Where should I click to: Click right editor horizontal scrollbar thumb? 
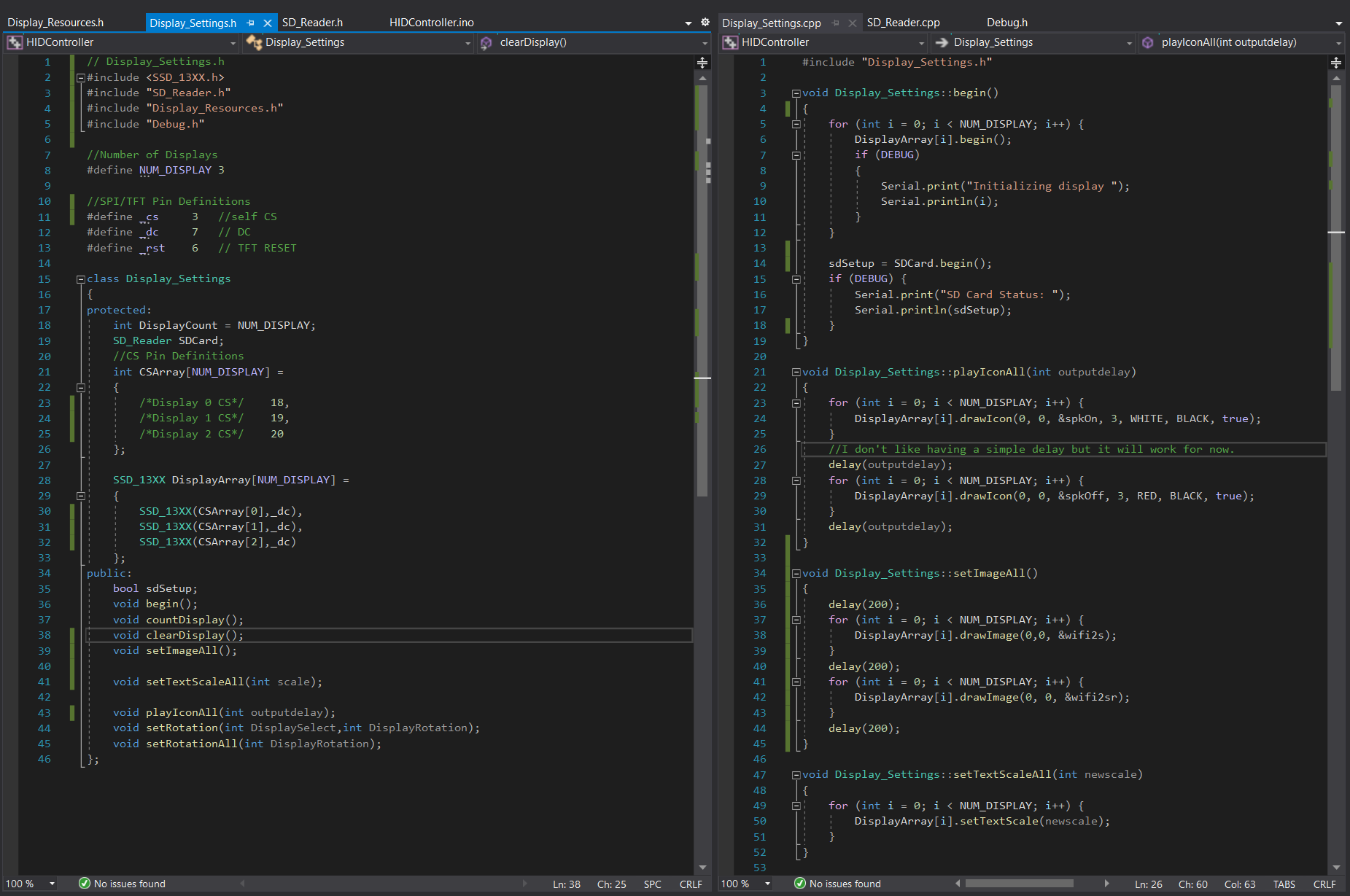click(1019, 884)
